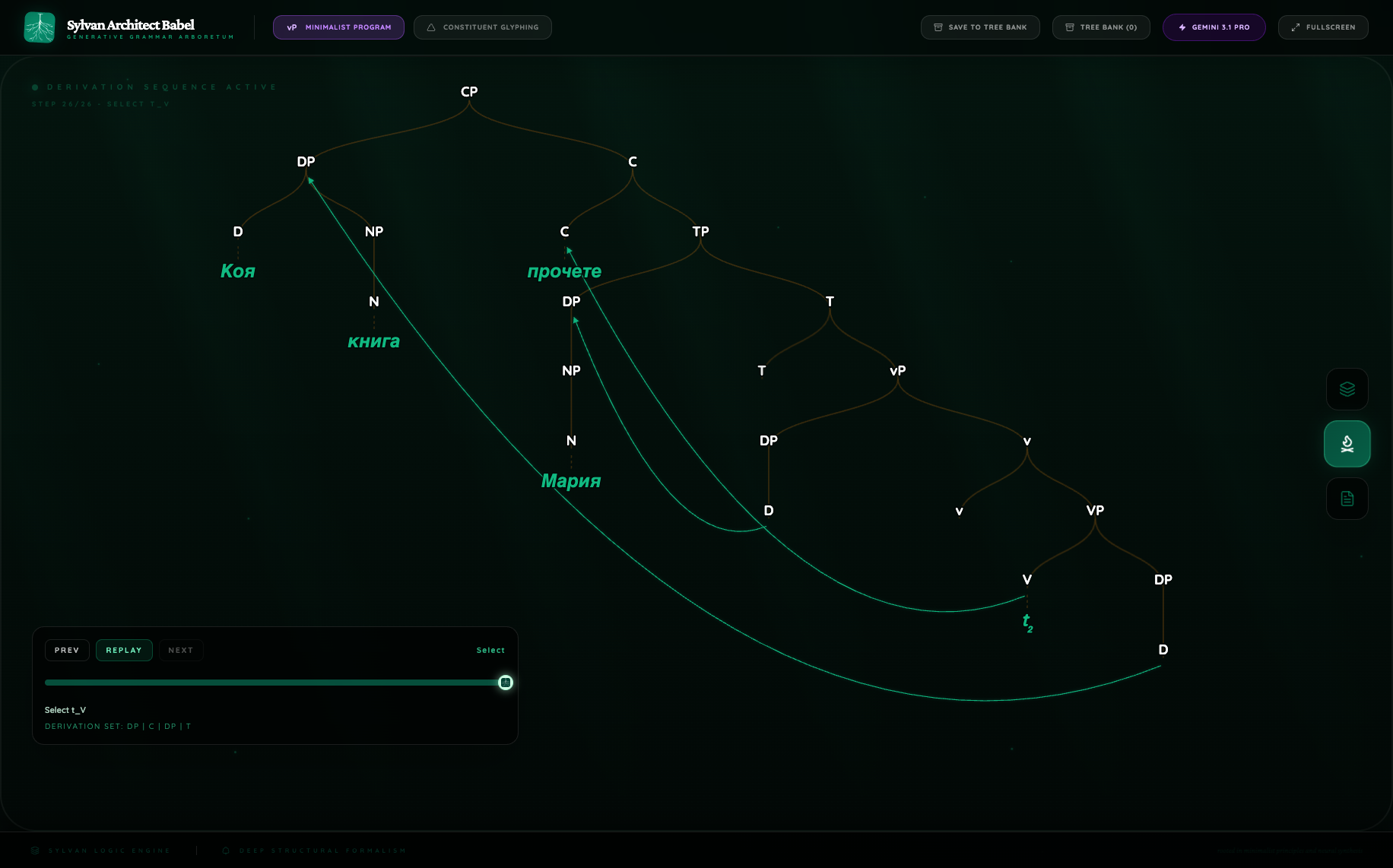Open the stacked layers panel icon
The height and width of the screenshot is (868, 1393).
pyautogui.click(x=1347, y=389)
